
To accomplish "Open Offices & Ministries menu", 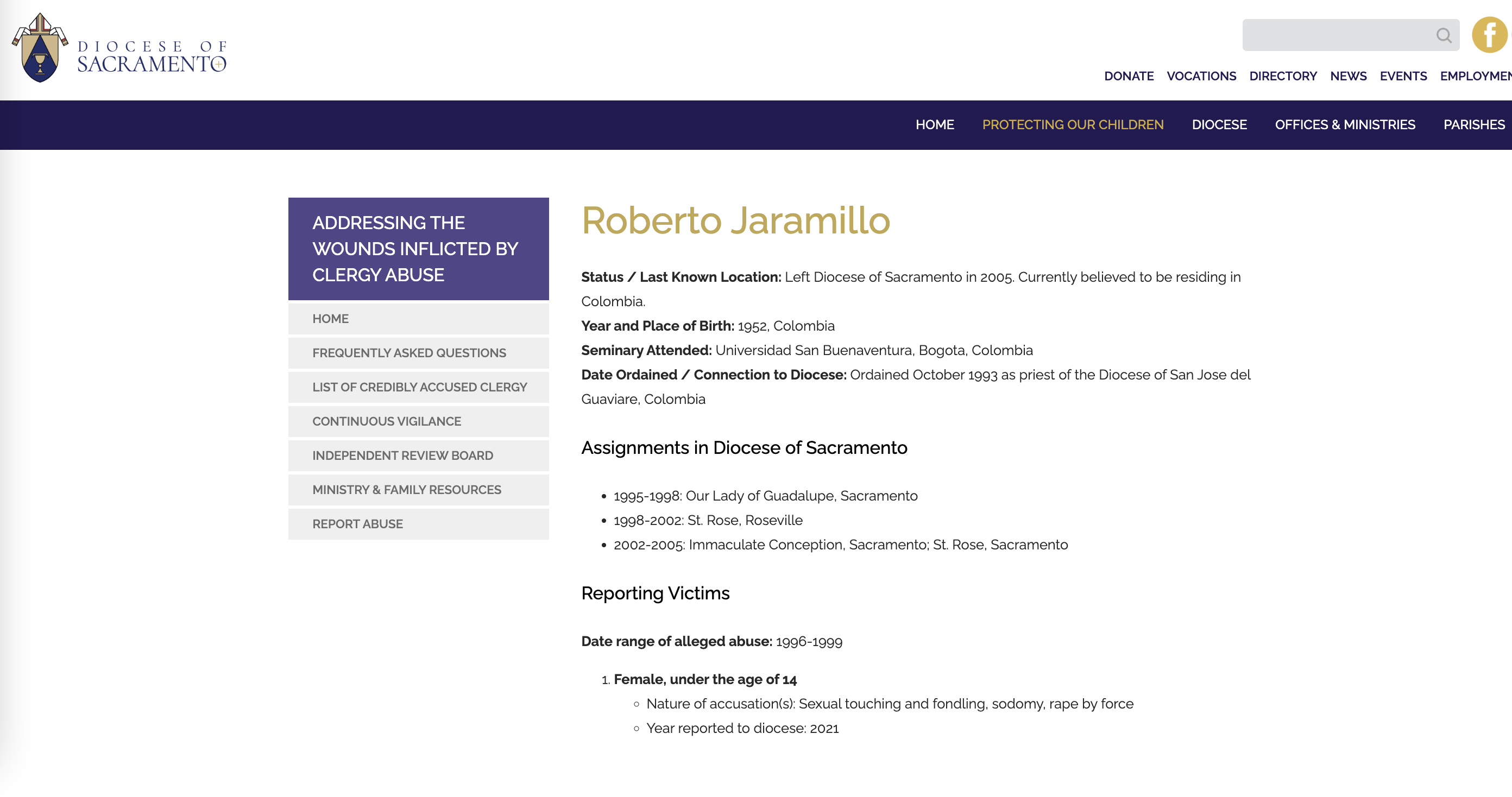I will pyautogui.click(x=1345, y=125).
